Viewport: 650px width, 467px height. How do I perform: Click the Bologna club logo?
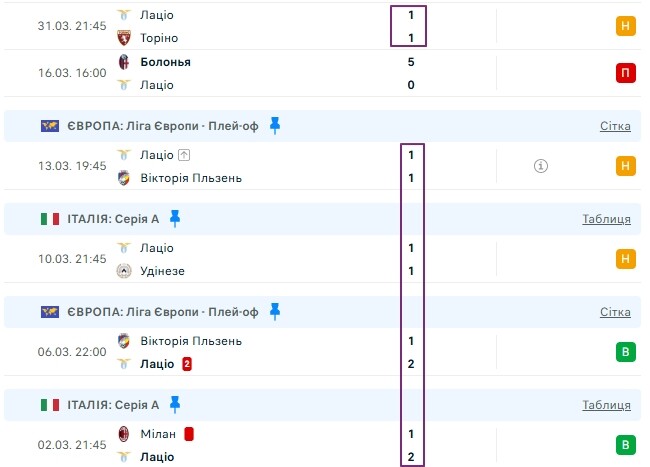click(124, 62)
